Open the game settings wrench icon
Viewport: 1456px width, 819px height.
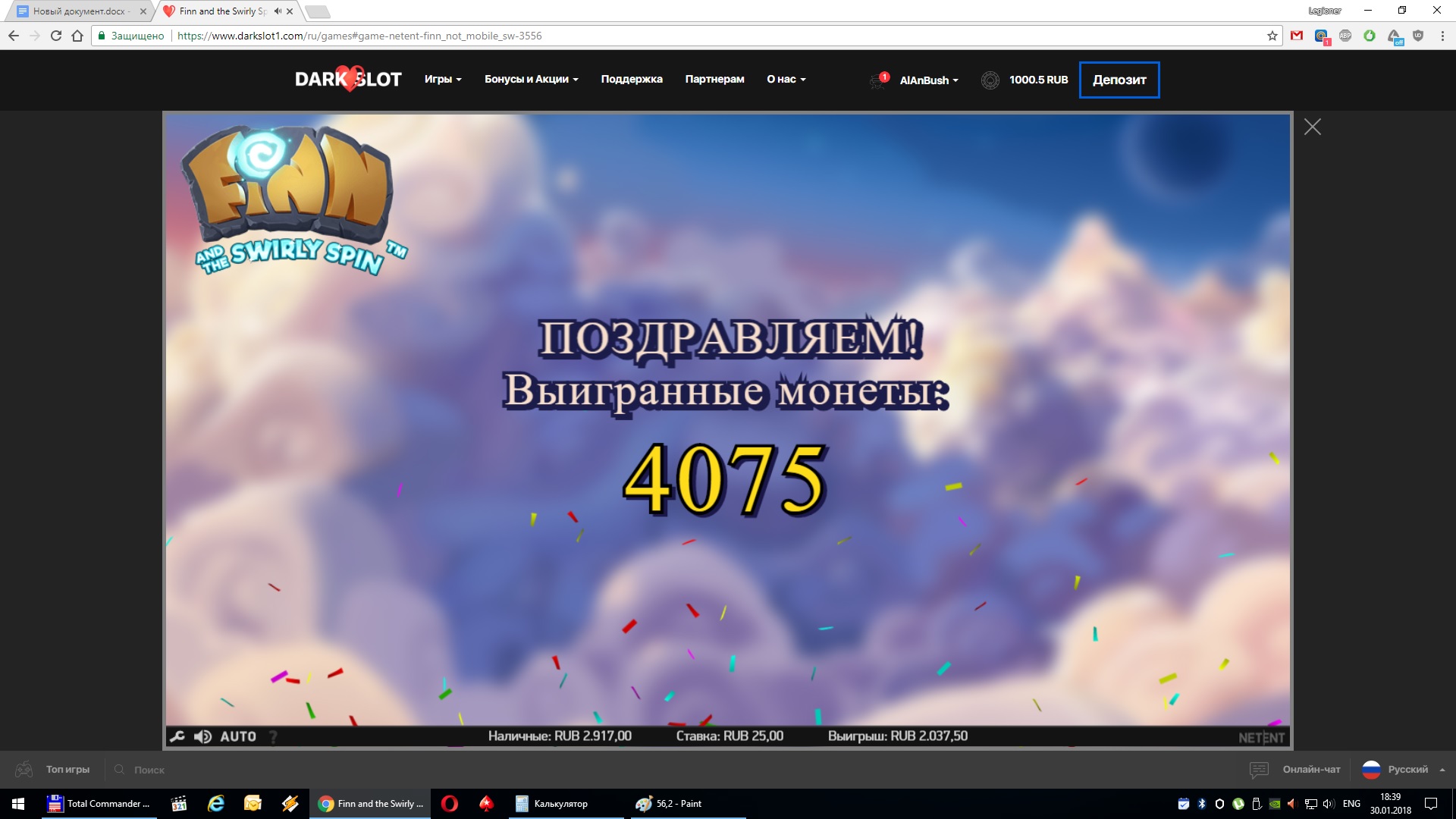tap(177, 736)
